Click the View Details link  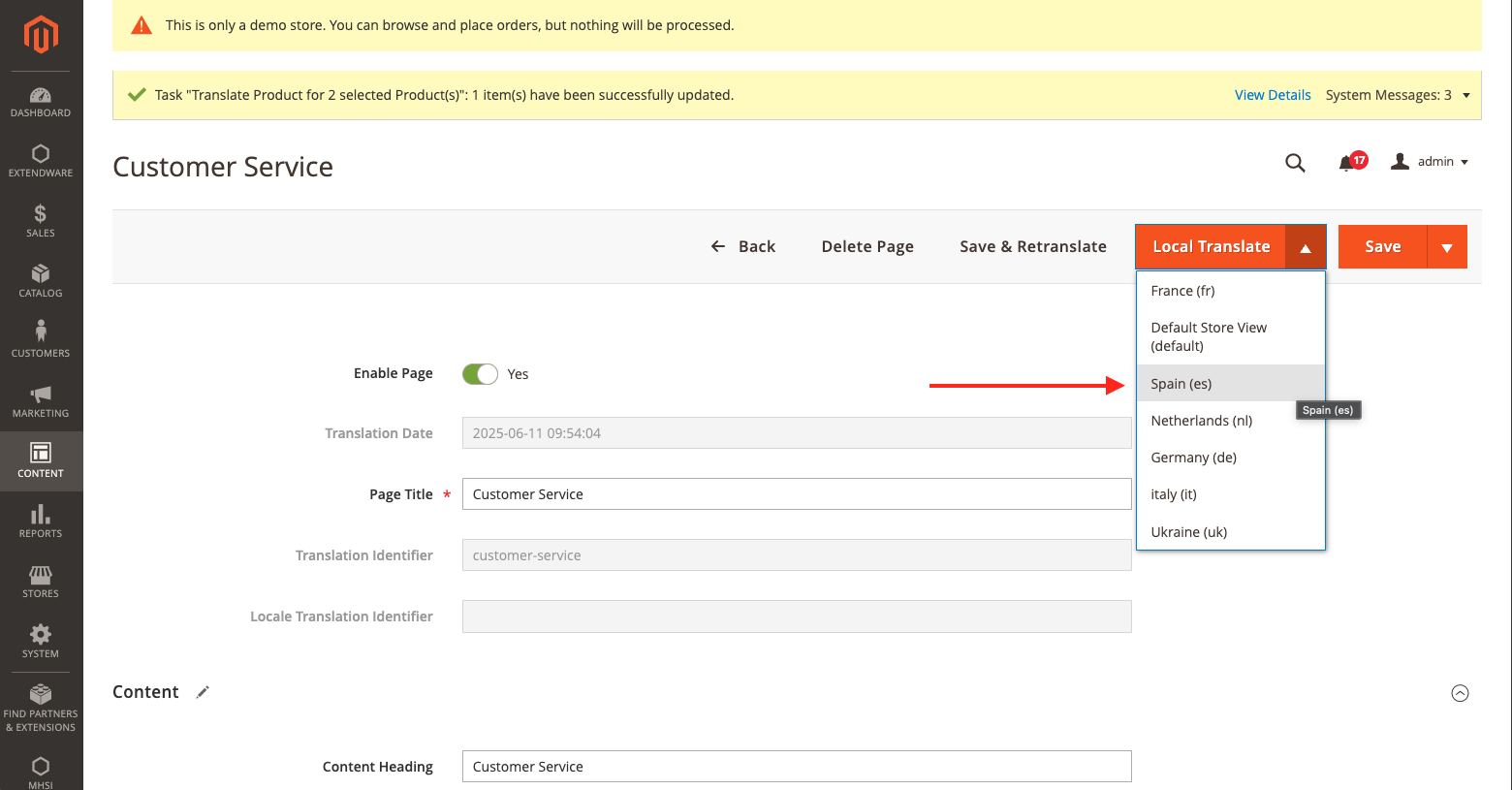[1272, 95]
